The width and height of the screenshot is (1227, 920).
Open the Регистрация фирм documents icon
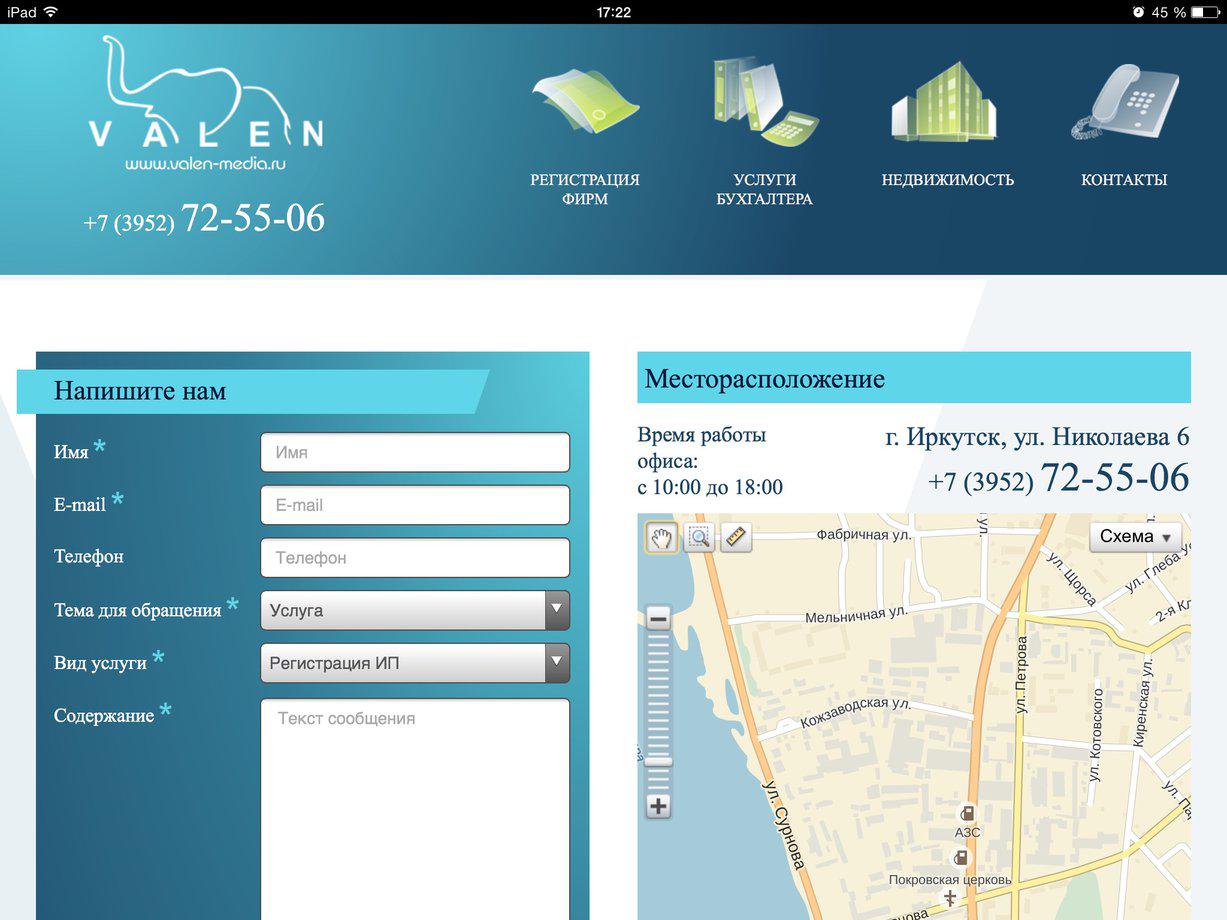[x=585, y=102]
